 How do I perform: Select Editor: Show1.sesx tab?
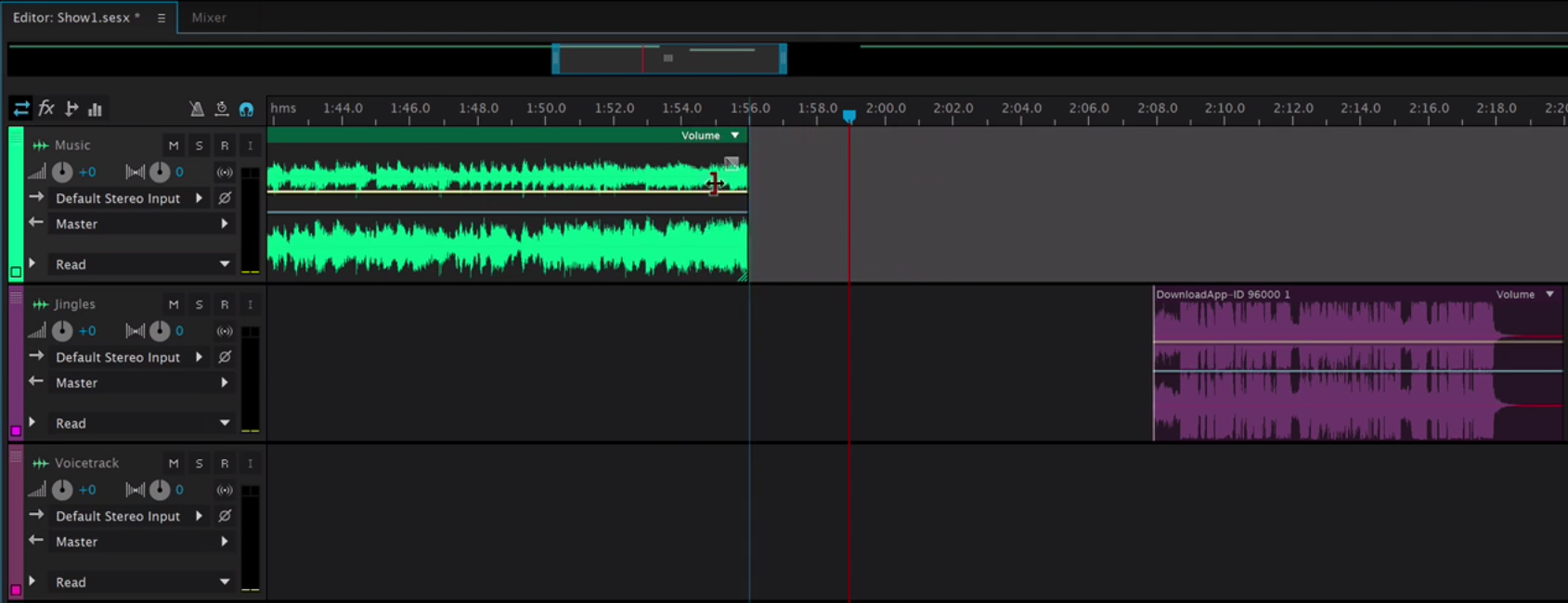pos(76,17)
